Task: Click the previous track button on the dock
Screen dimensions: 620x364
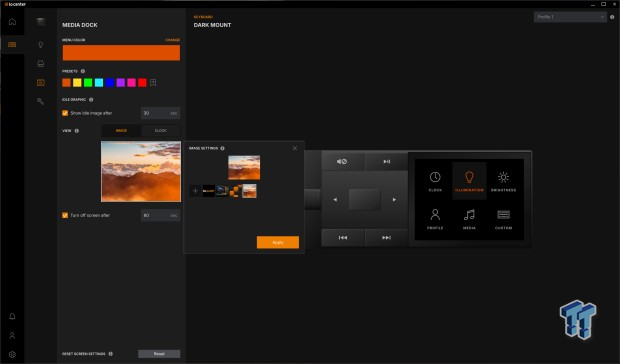Action: click(342, 238)
